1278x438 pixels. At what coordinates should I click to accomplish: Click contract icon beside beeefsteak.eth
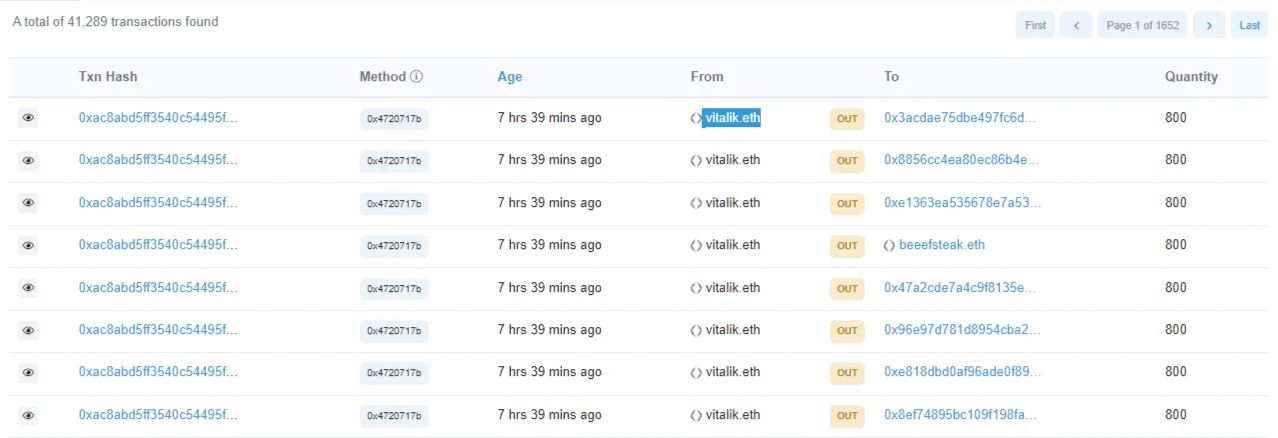[889, 246]
